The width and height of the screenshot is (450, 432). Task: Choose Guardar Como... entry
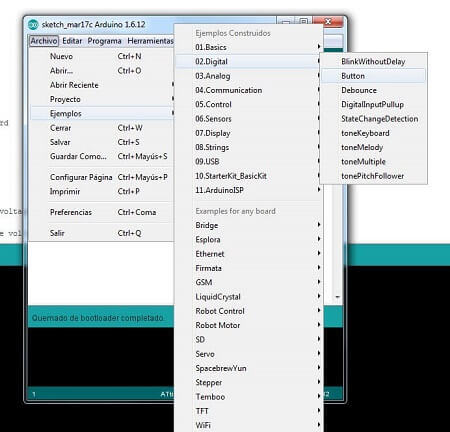pos(102,157)
